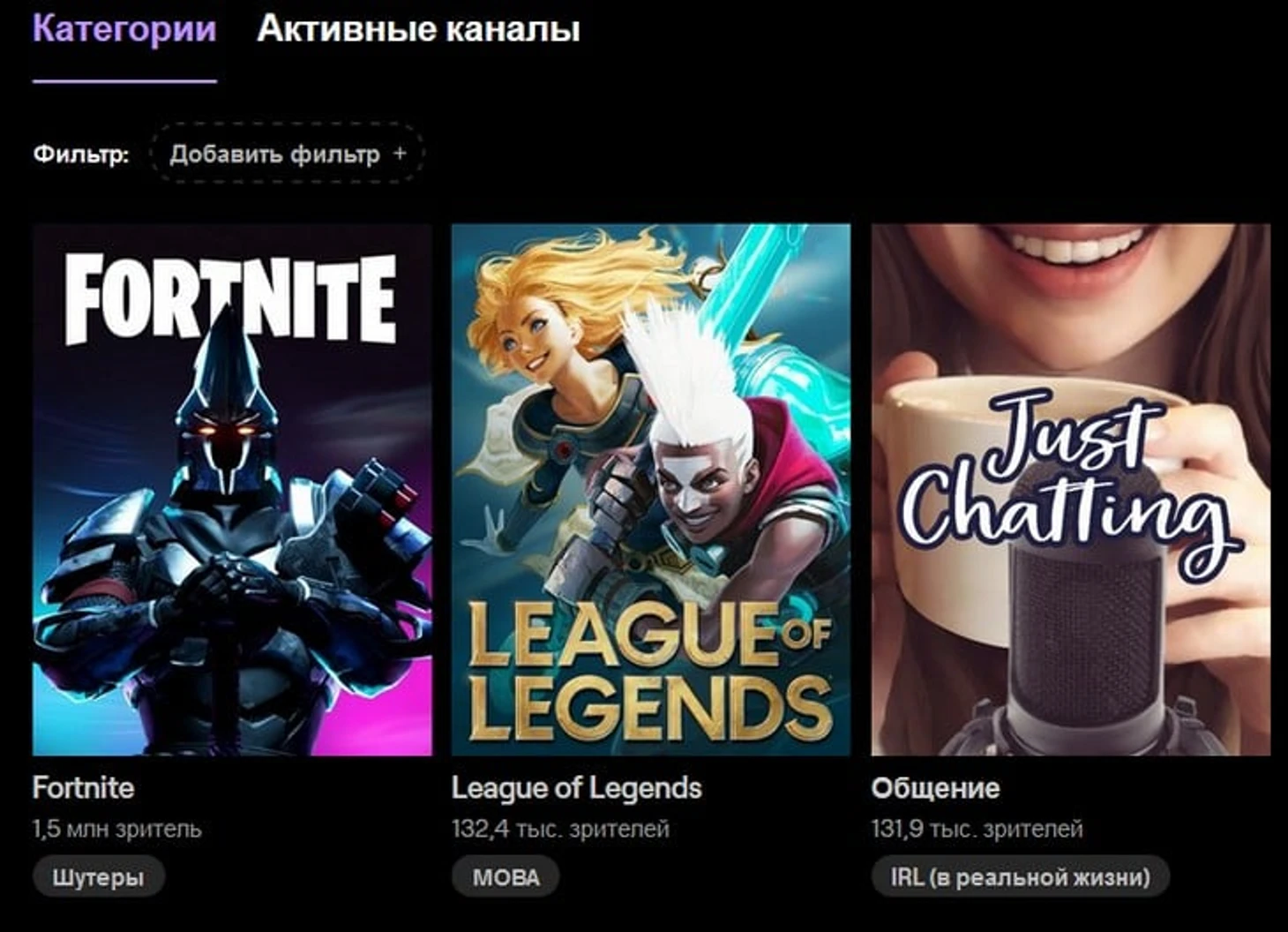Click the Fortnite title link
The height and width of the screenshot is (932, 1288).
(x=83, y=787)
